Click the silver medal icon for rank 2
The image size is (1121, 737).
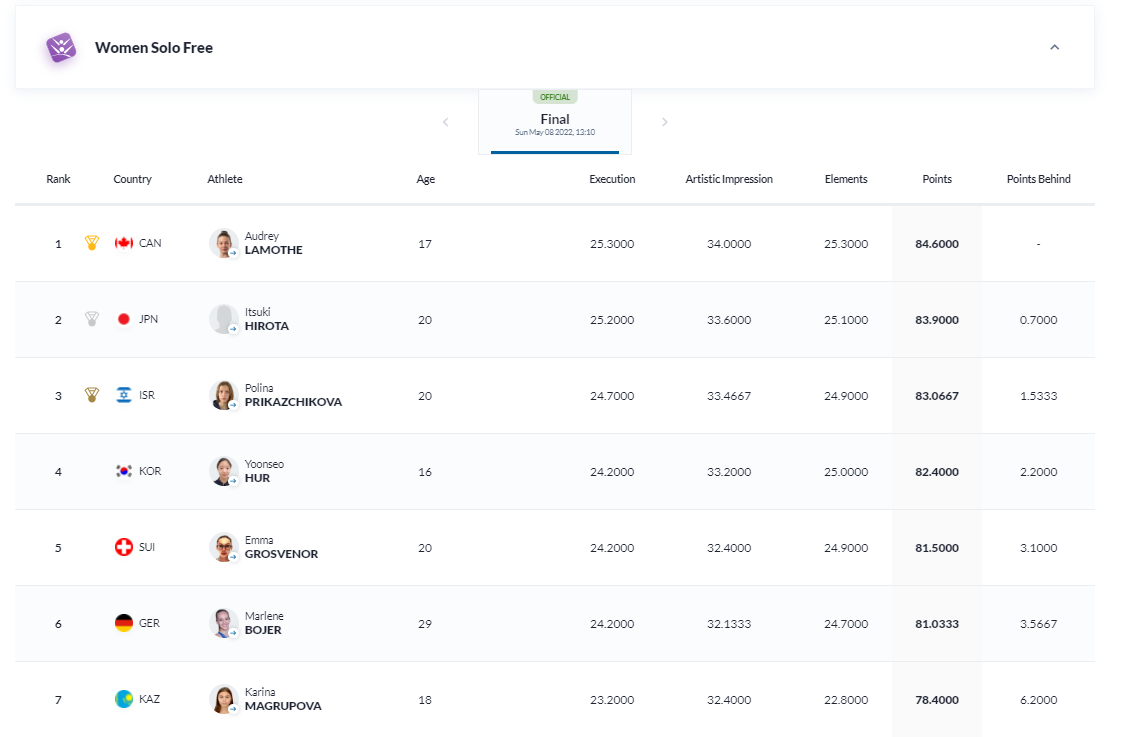coord(92,319)
